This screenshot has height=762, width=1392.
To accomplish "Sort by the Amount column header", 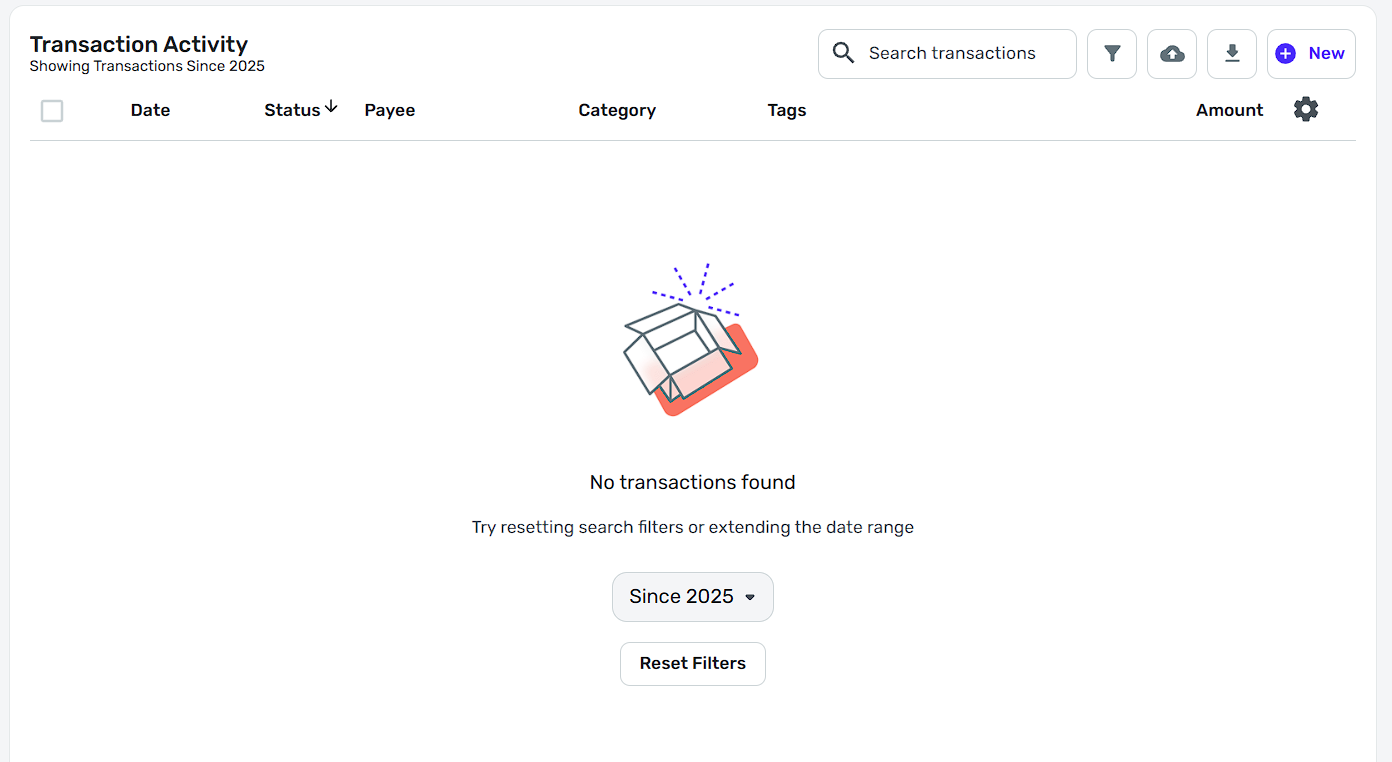I will click(1230, 110).
